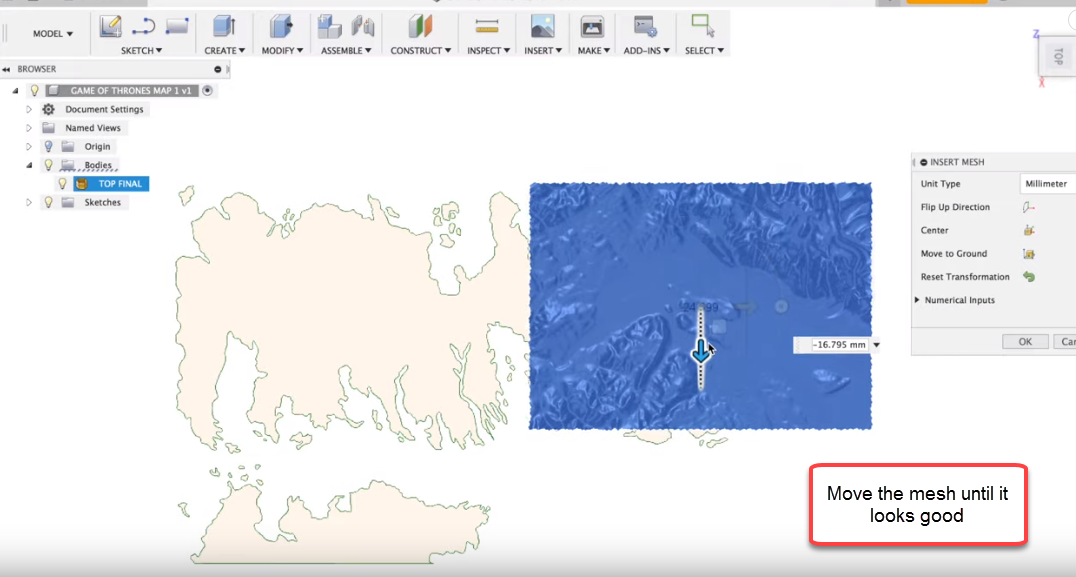The width and height of the screenshot is (1076, 577).
Task: Click the plane icon above CONSTRUCT
Action: pyautogui.click(x=420, y=27)
